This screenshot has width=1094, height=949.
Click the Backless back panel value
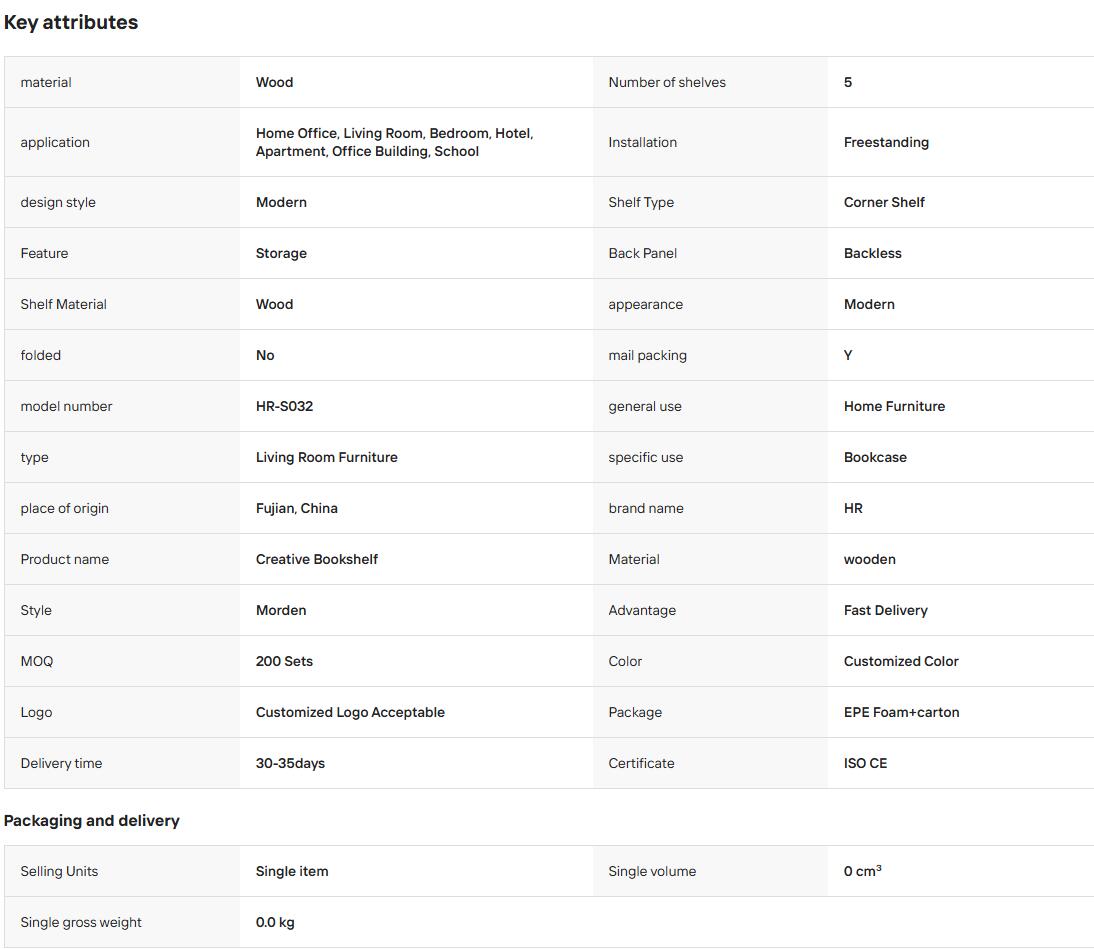point(873,253)
